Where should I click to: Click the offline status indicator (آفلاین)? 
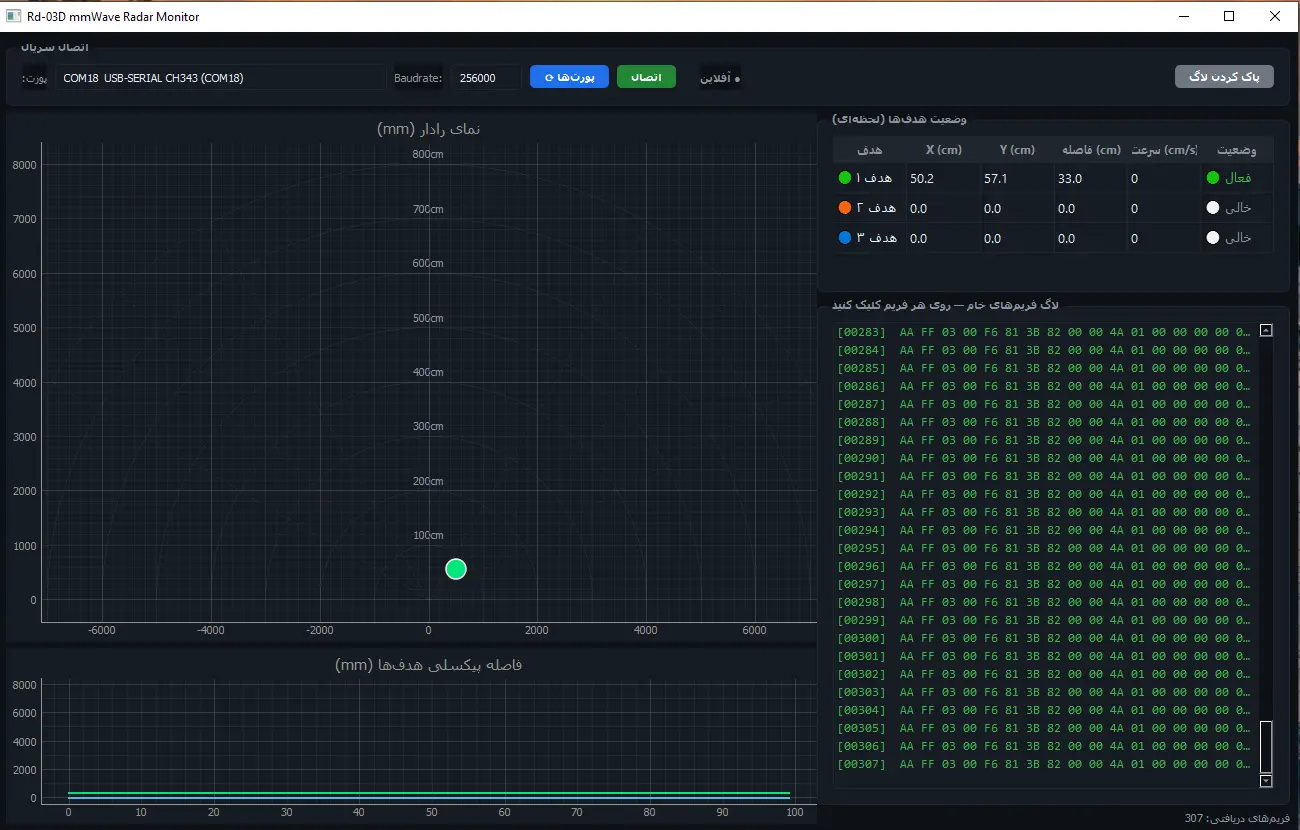tap(720, 77)
